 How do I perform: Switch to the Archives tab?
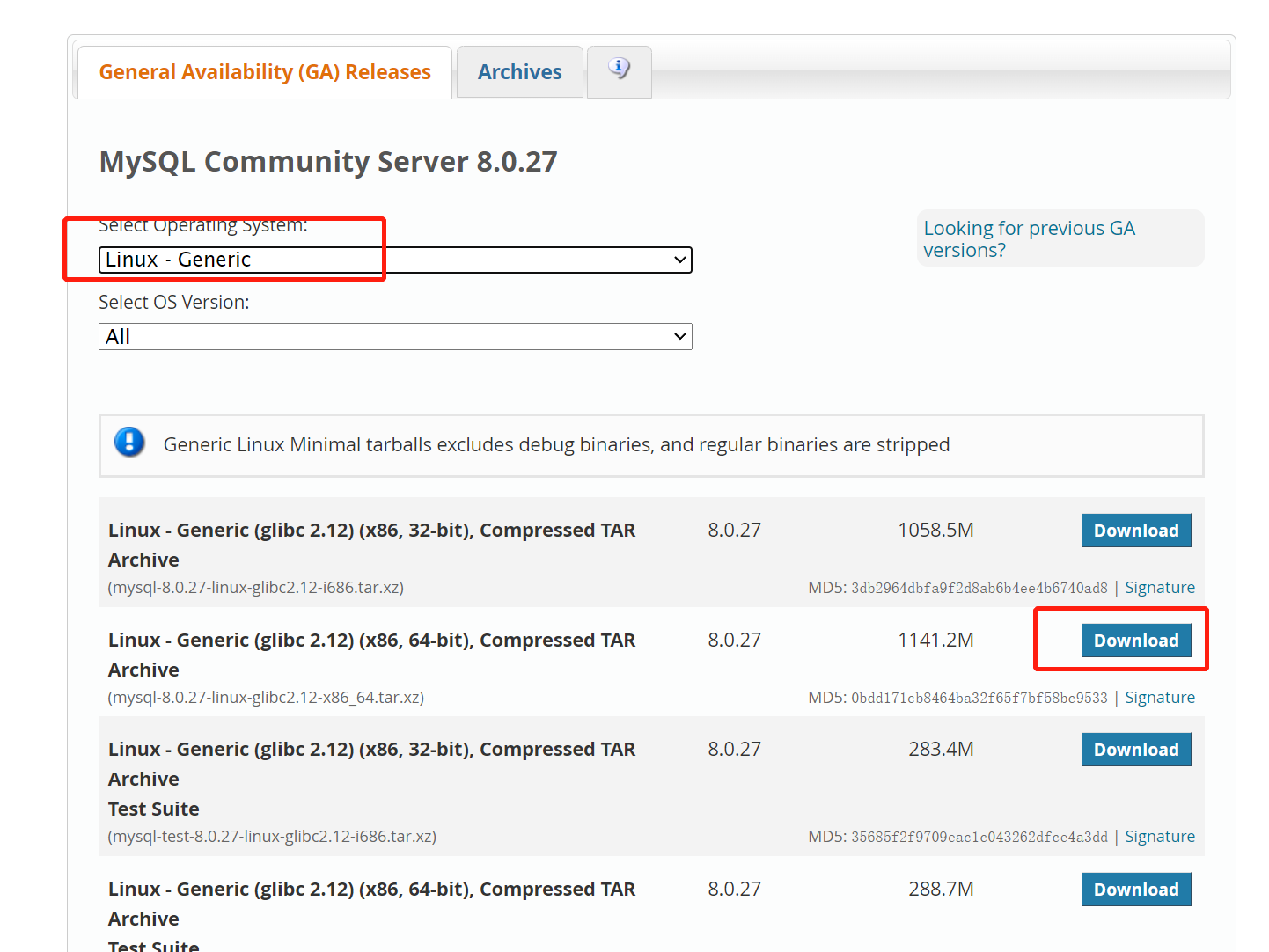(x=519, y=71)
